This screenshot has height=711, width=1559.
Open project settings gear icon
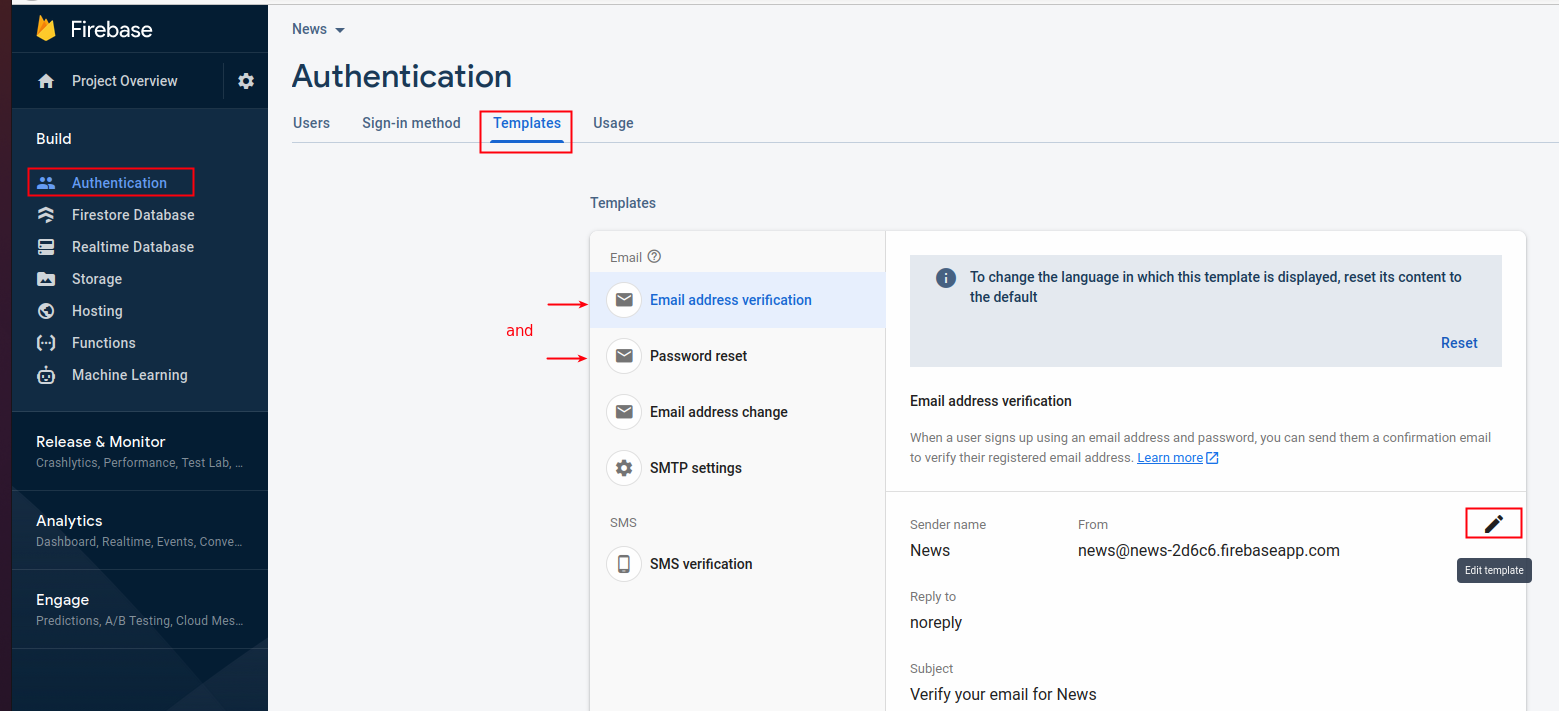[x=246, y=81]
